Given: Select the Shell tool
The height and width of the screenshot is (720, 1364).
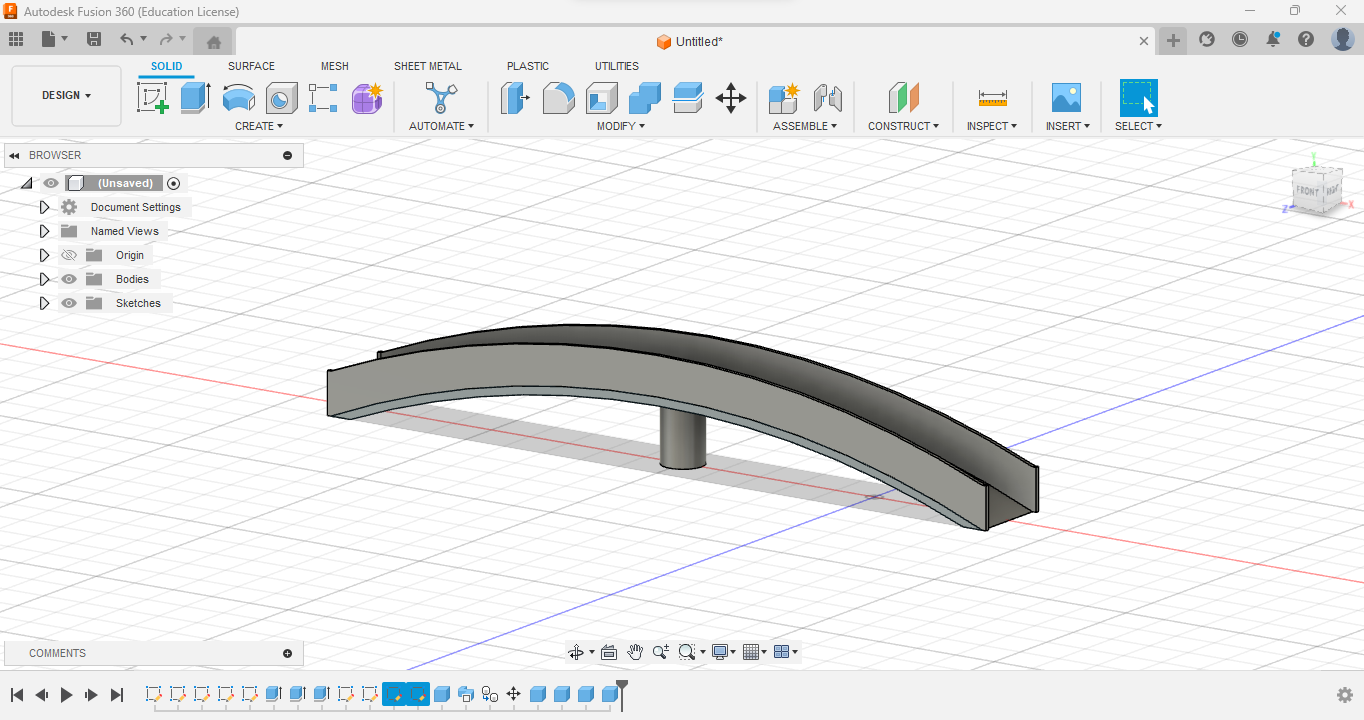Looking at the screenshot, I should point(601,98).
